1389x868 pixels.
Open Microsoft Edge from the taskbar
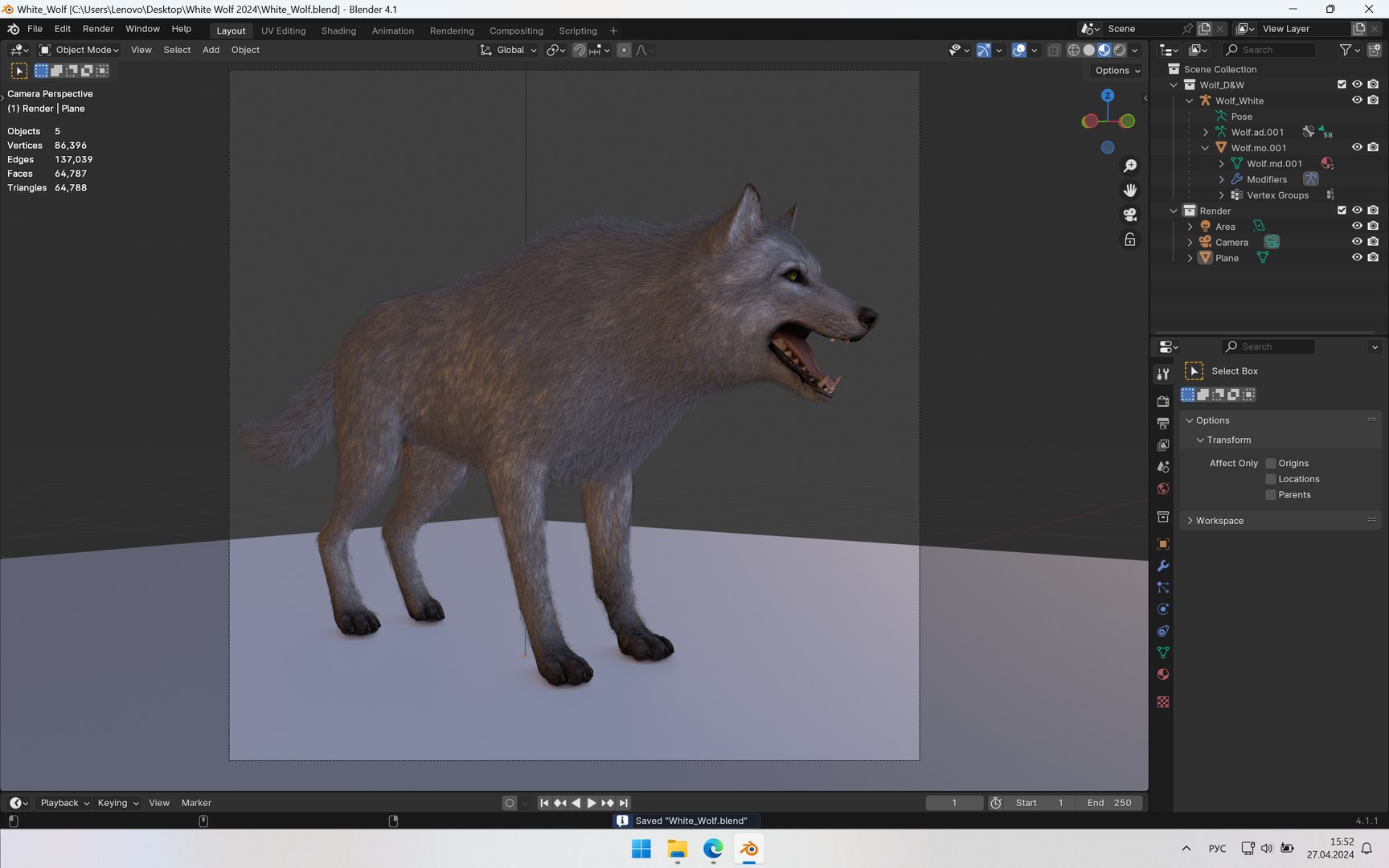pos(713,849)
